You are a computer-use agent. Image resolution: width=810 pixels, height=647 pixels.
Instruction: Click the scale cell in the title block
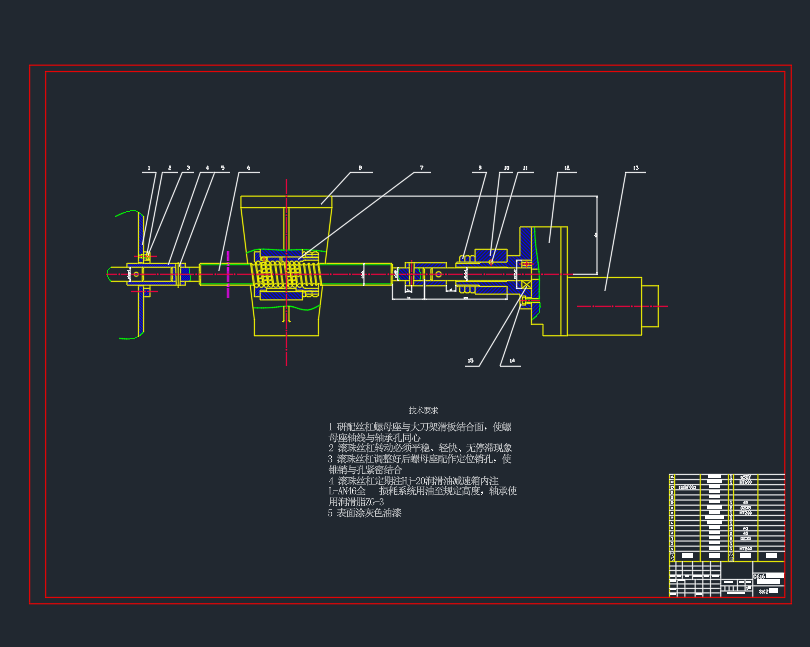(x=763, y=591)
